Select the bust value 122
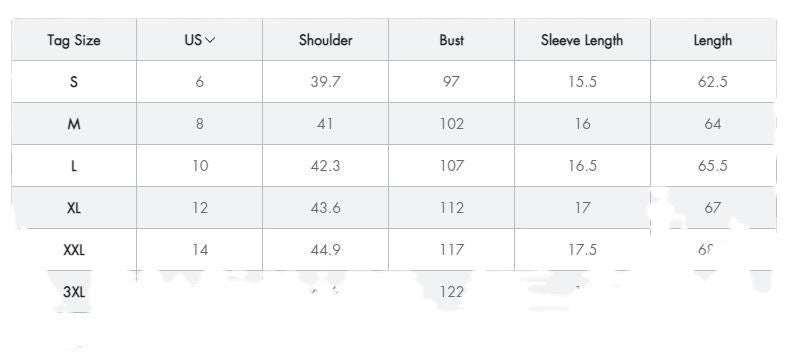 [451, 292]
